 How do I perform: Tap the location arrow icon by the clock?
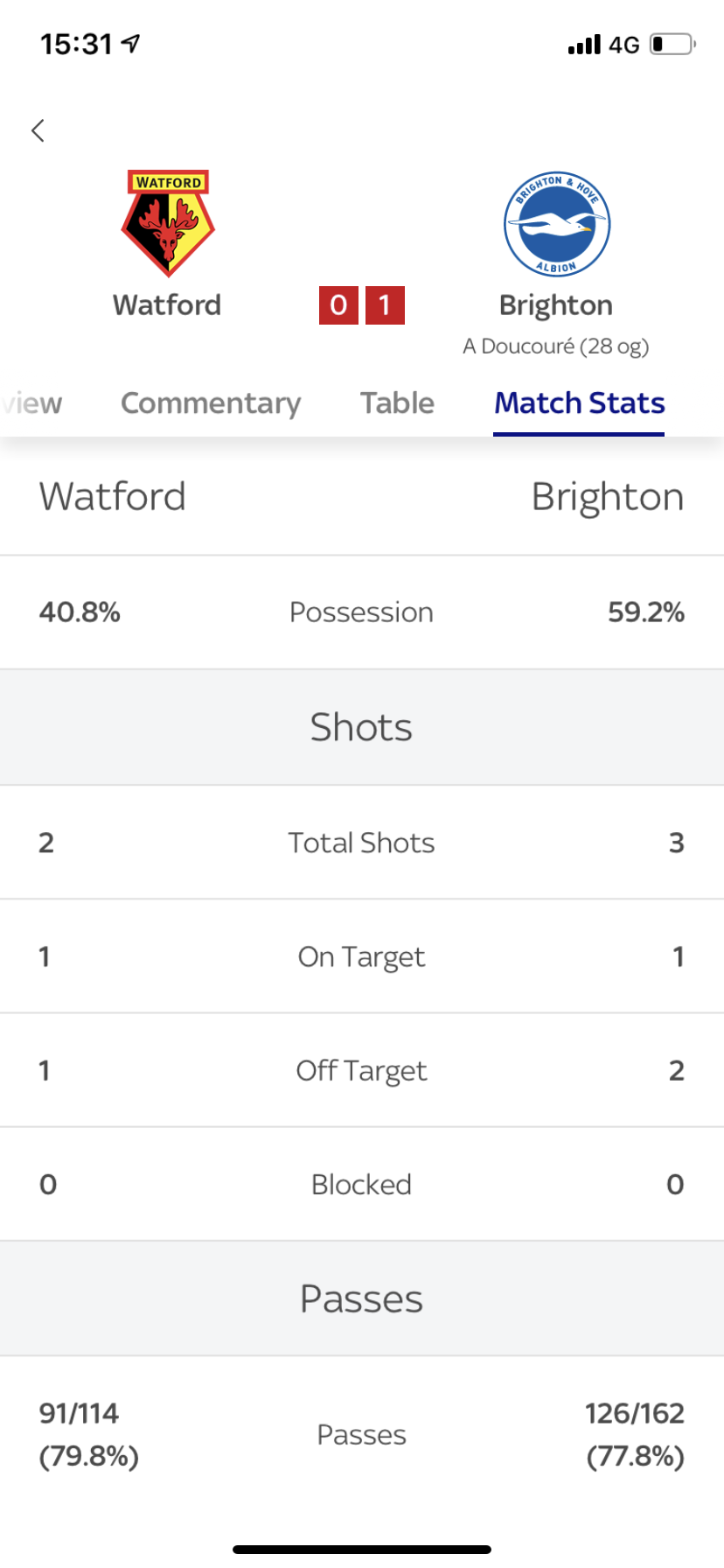(x=131, y=43)
